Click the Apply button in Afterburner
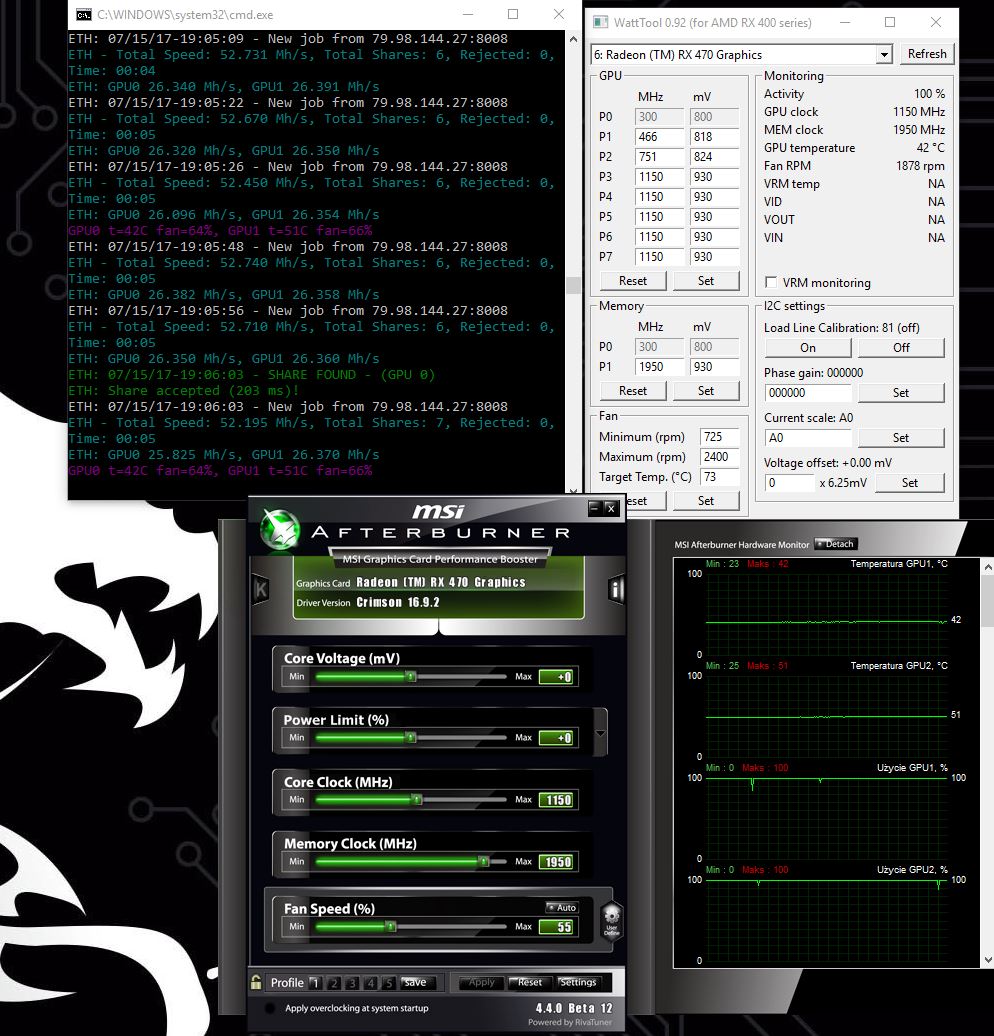 481,982
